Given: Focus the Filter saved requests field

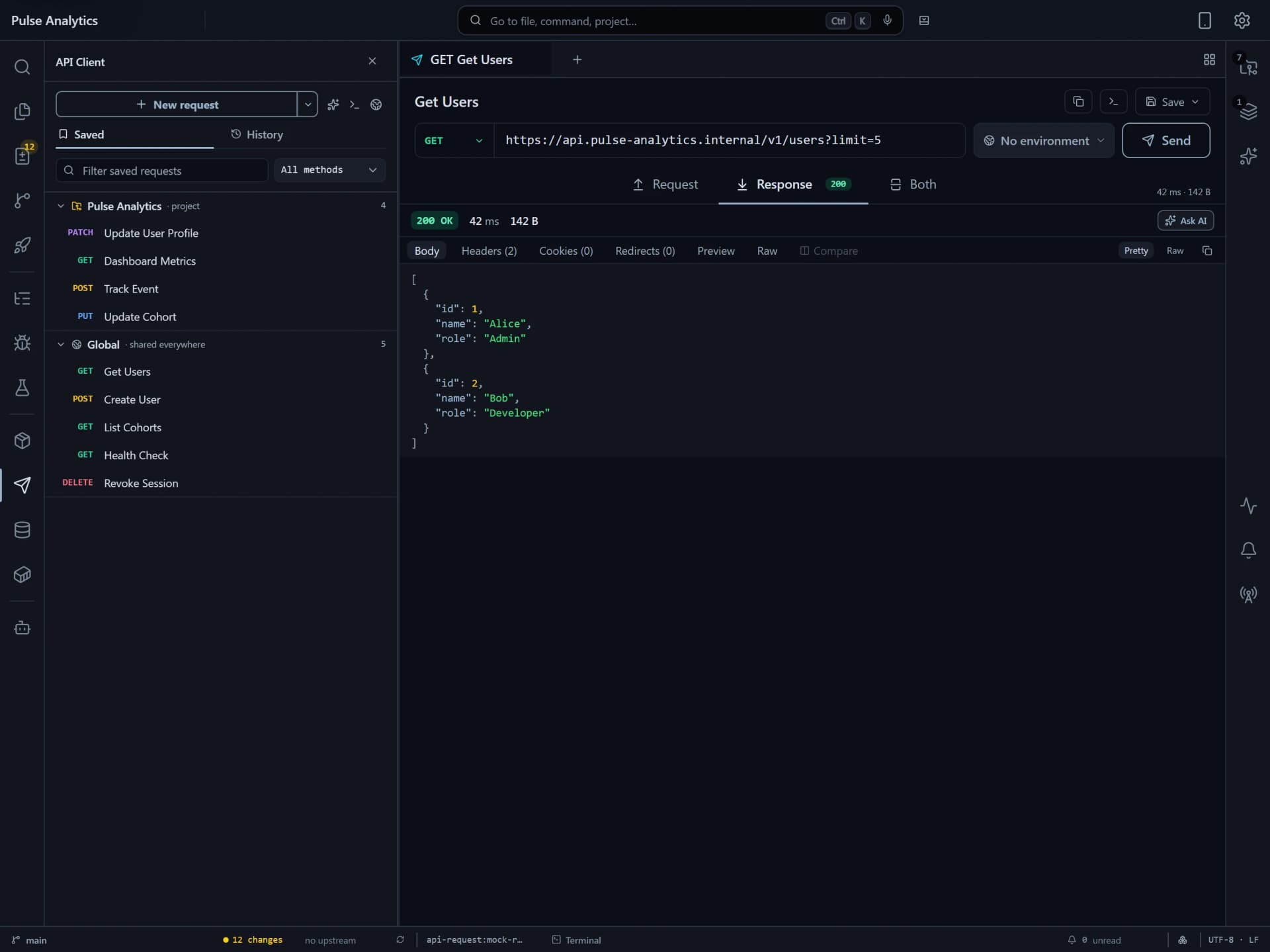Looking at the screenshot, I should [162, 170].
